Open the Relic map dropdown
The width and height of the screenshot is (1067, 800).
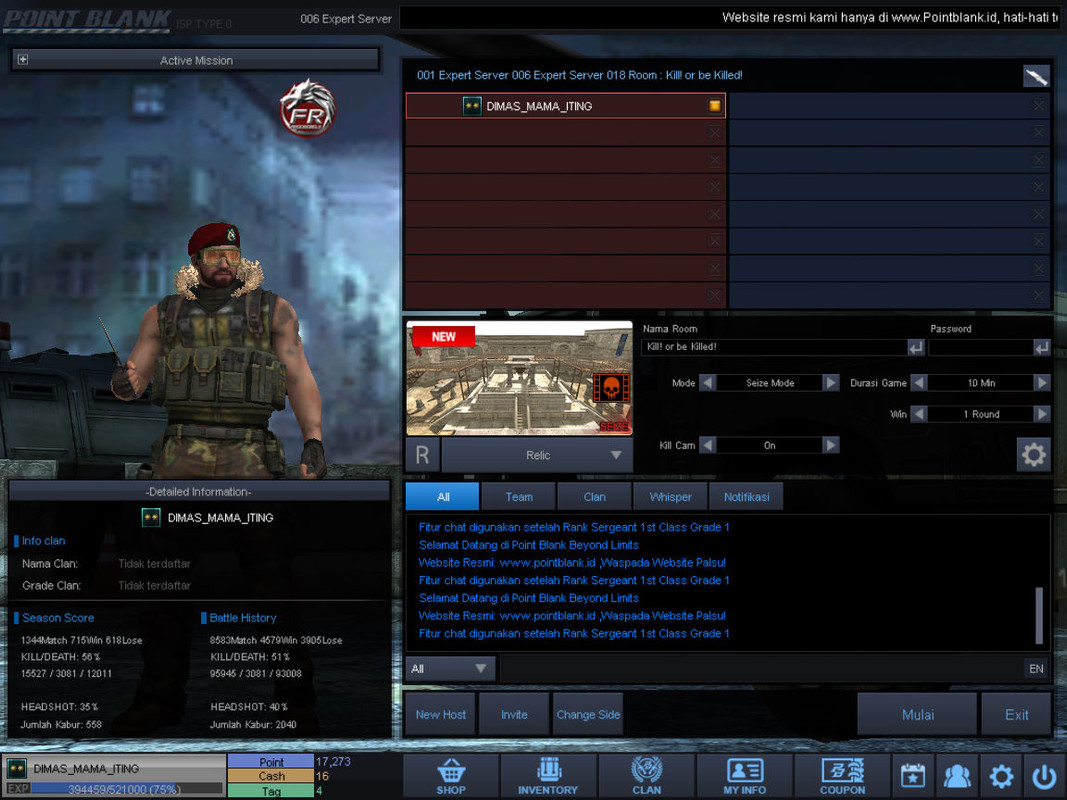538,455
